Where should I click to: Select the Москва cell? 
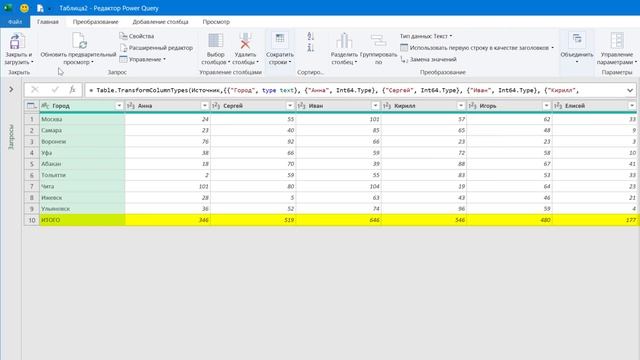(82, 119)
